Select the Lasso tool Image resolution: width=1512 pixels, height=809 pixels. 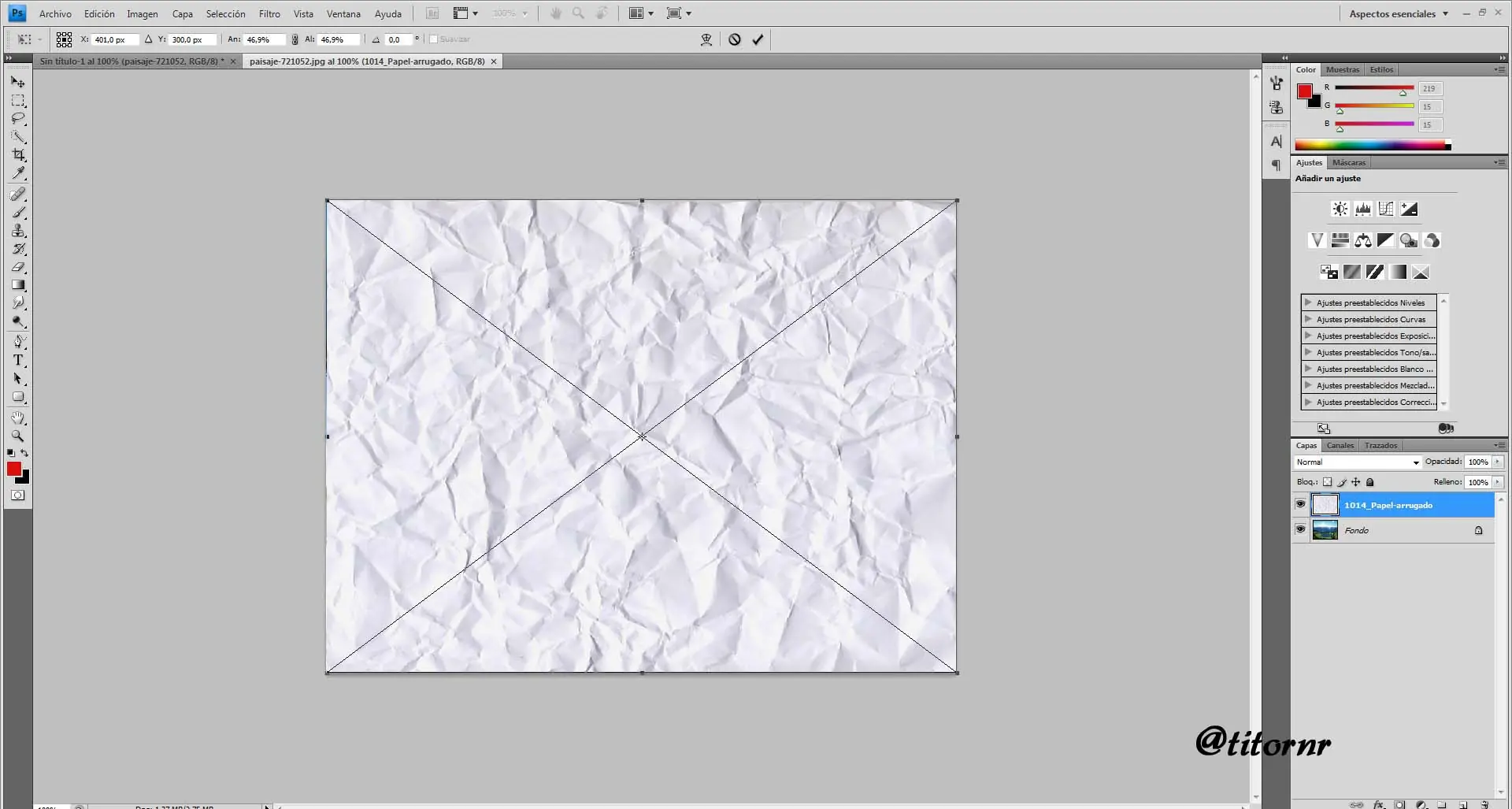pos(18,119)
